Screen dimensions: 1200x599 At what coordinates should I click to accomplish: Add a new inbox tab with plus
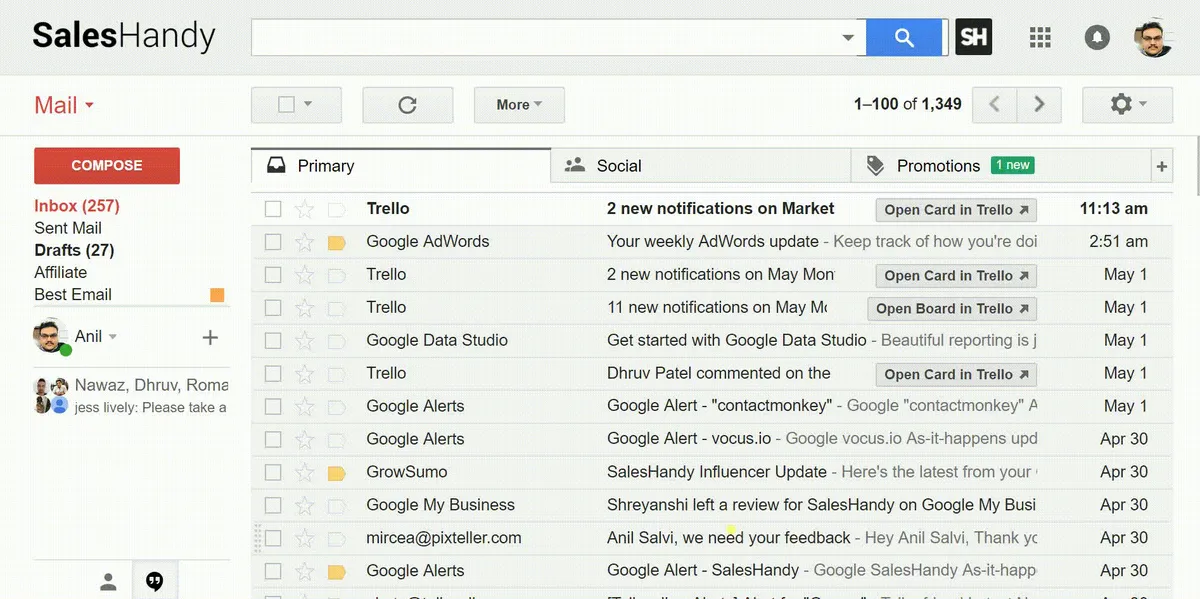[x=1161, y=167]
